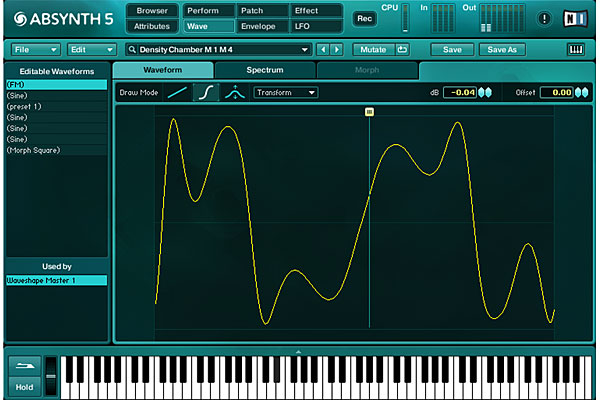Click the In level meter
The image size is (600, 400).
[443, 18]
